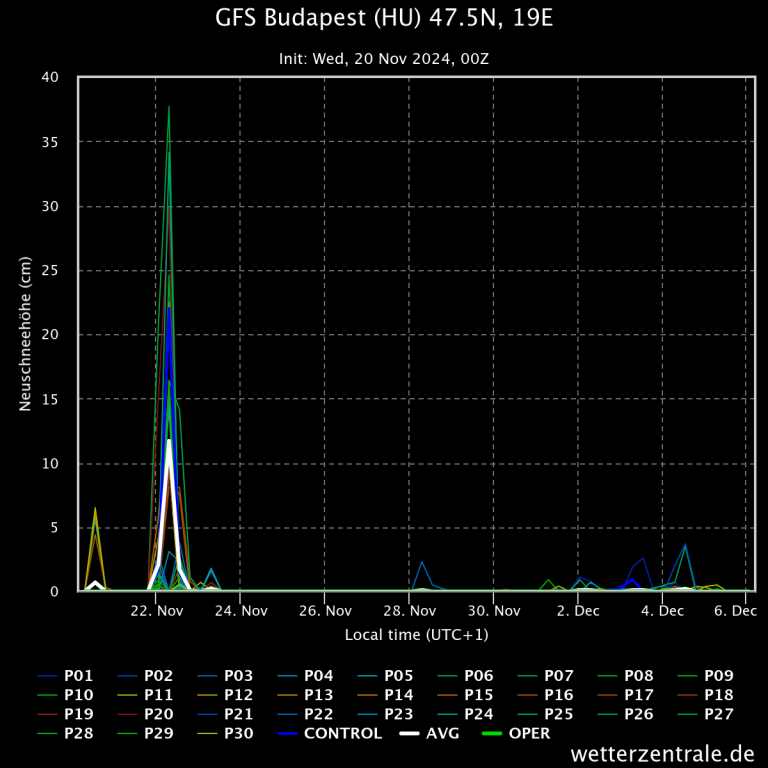Select the P30 legend entry
Image resolution: width=768 pixels, height=768 pixels.
pos(240,734)
